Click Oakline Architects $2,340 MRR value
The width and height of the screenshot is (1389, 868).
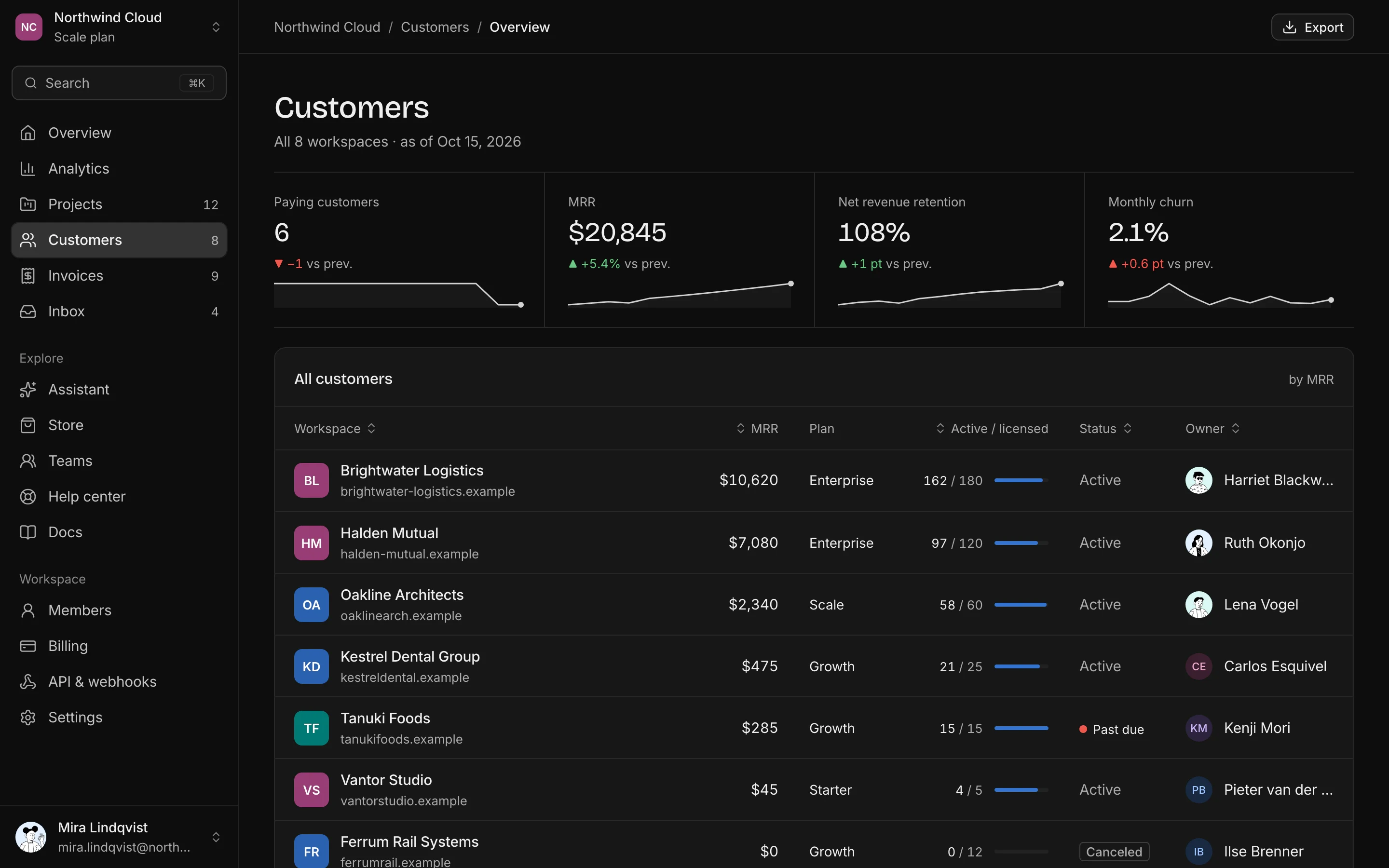(753, 604)
